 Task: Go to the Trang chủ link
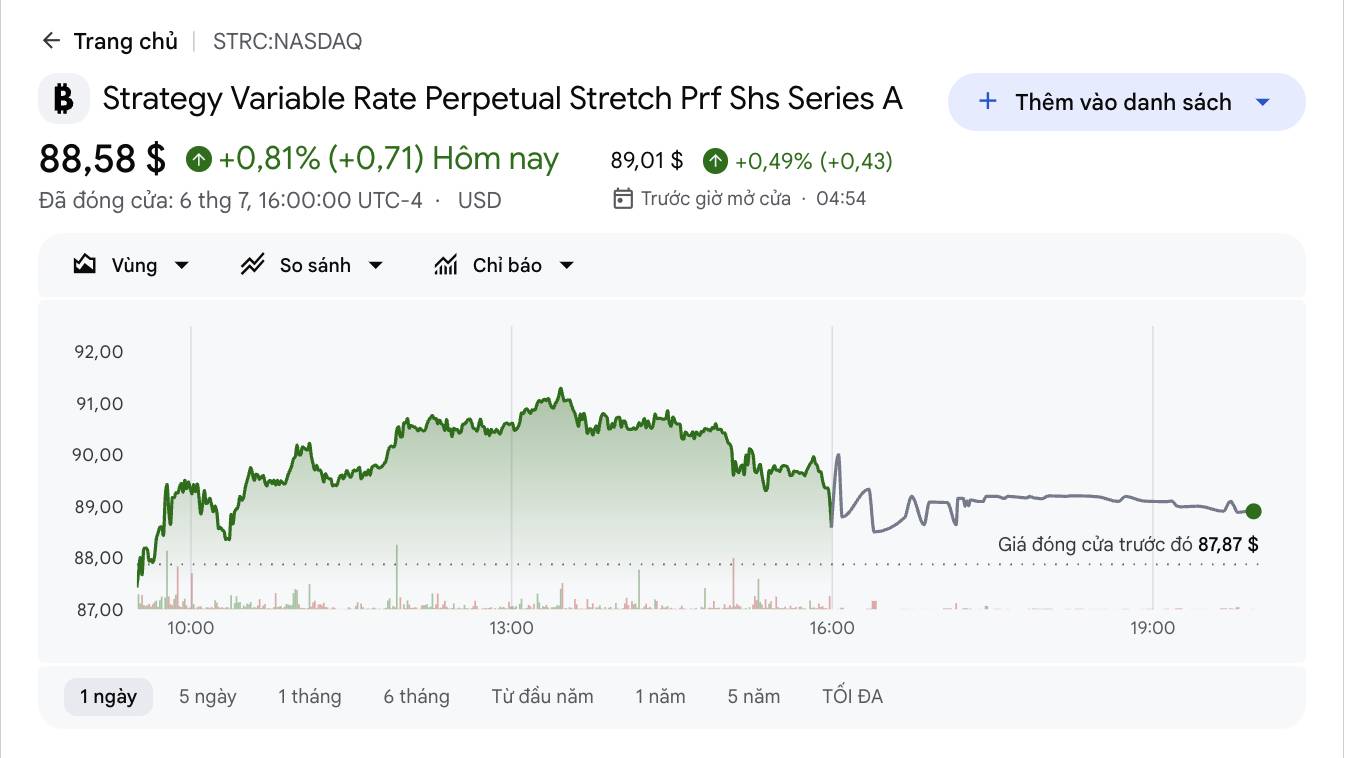[x=125, y=41]
